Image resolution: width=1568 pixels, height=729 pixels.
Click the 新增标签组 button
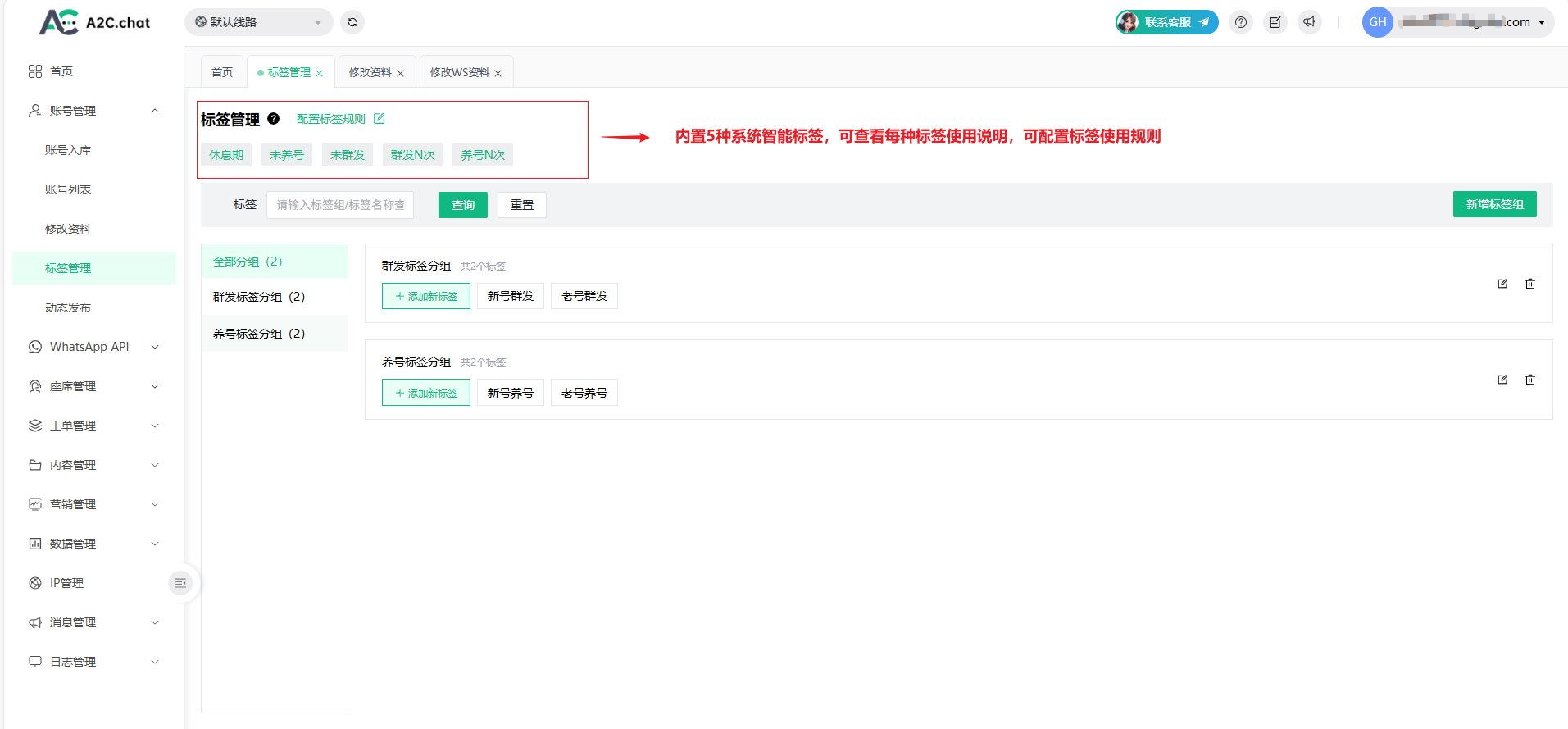pyautogui.click(x=1494, y=204)
